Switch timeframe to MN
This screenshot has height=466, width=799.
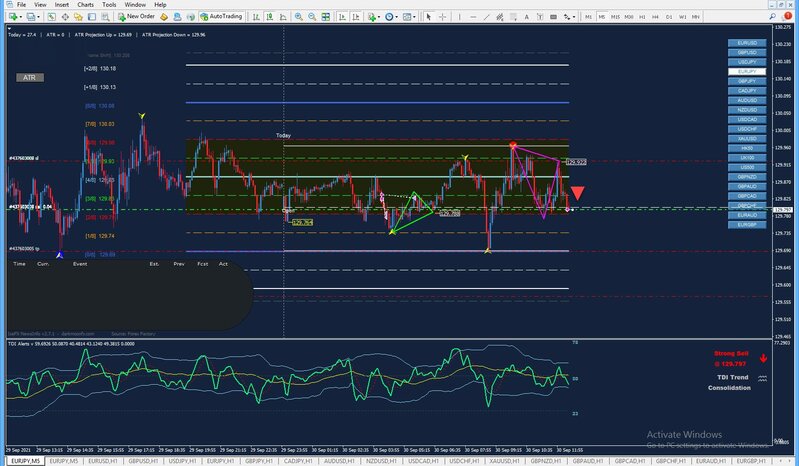(x=696, y=17)
